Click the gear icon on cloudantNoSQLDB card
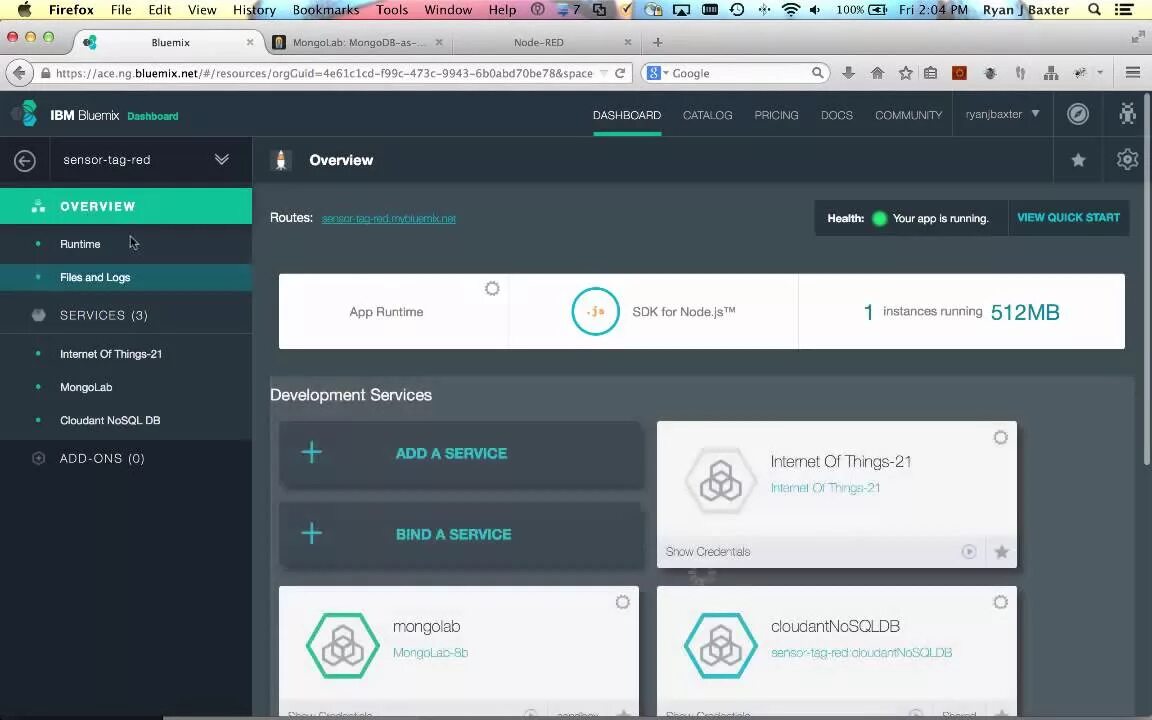1152x720 pixels. coord(1001,602)
